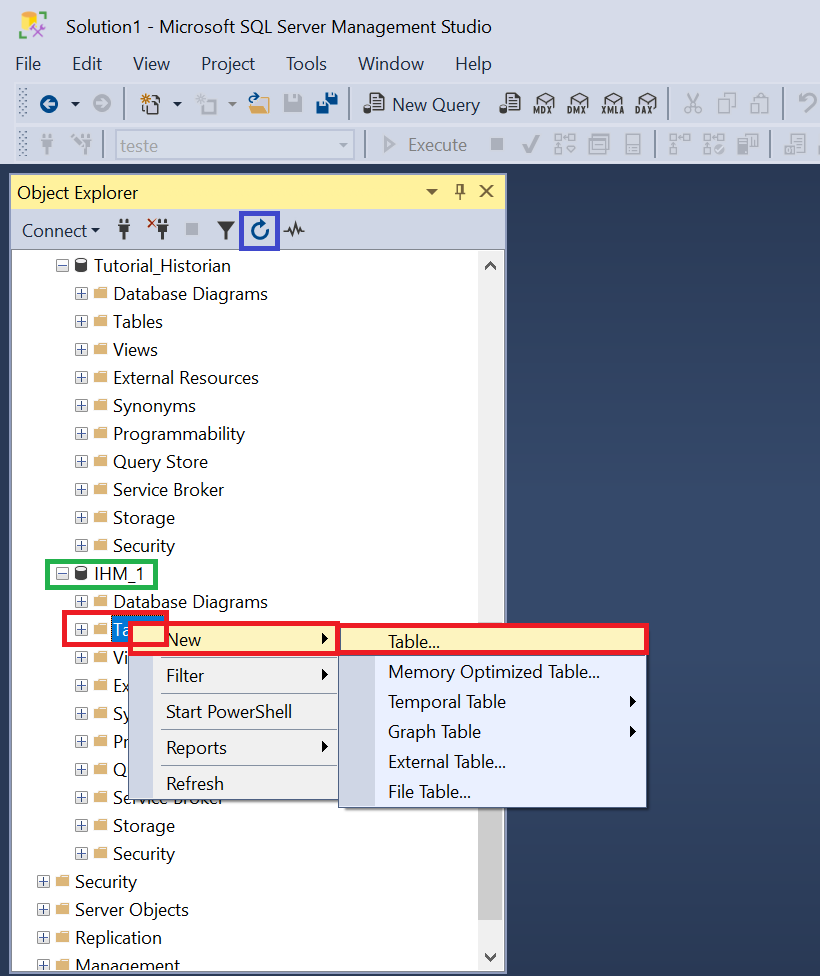Collapse the Tutorial_Historian database node
This screenshot has width=820, height=976.
click(x=62, y=266)
